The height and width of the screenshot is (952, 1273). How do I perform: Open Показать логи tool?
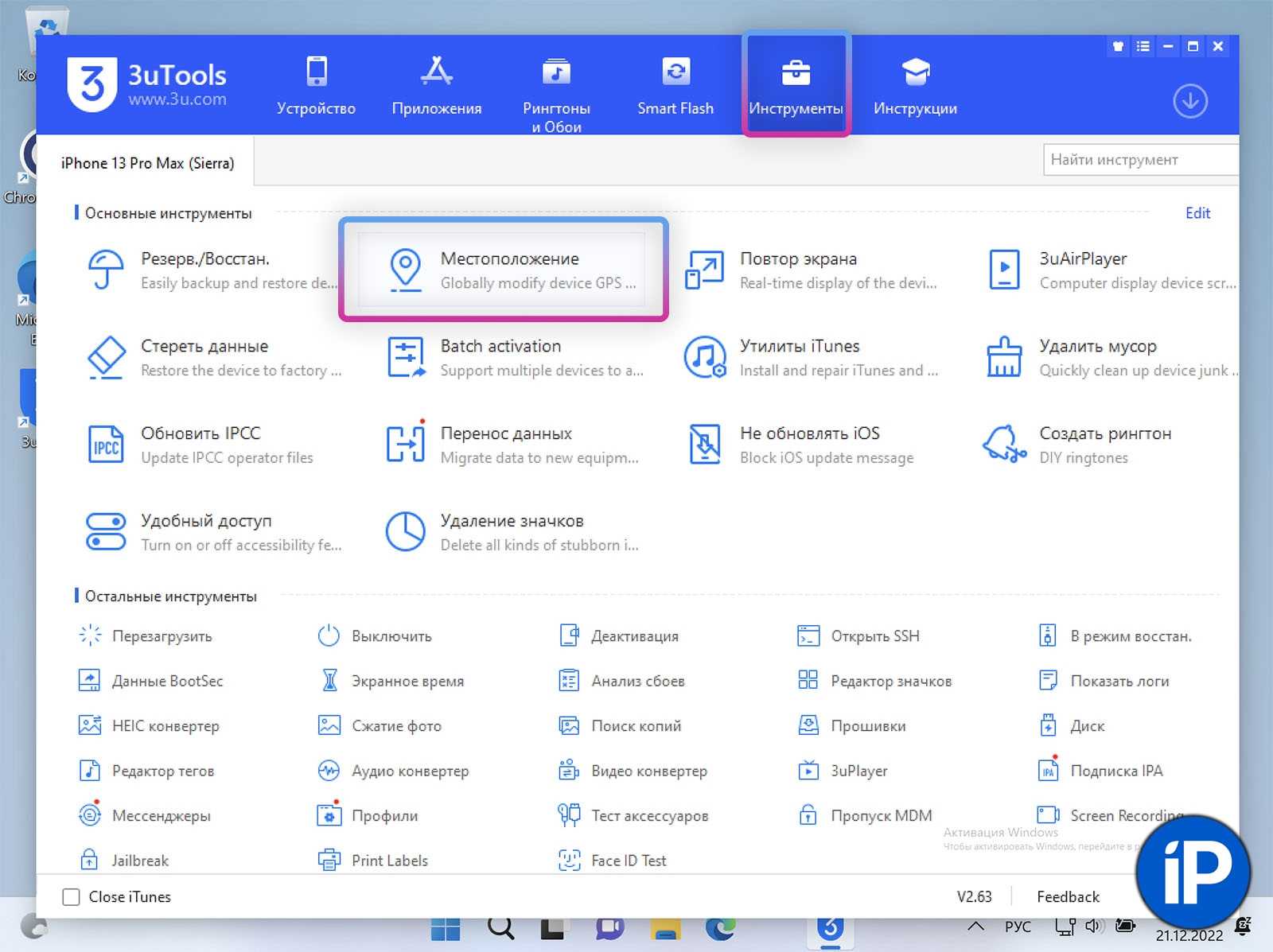[x=1104, y=681]
